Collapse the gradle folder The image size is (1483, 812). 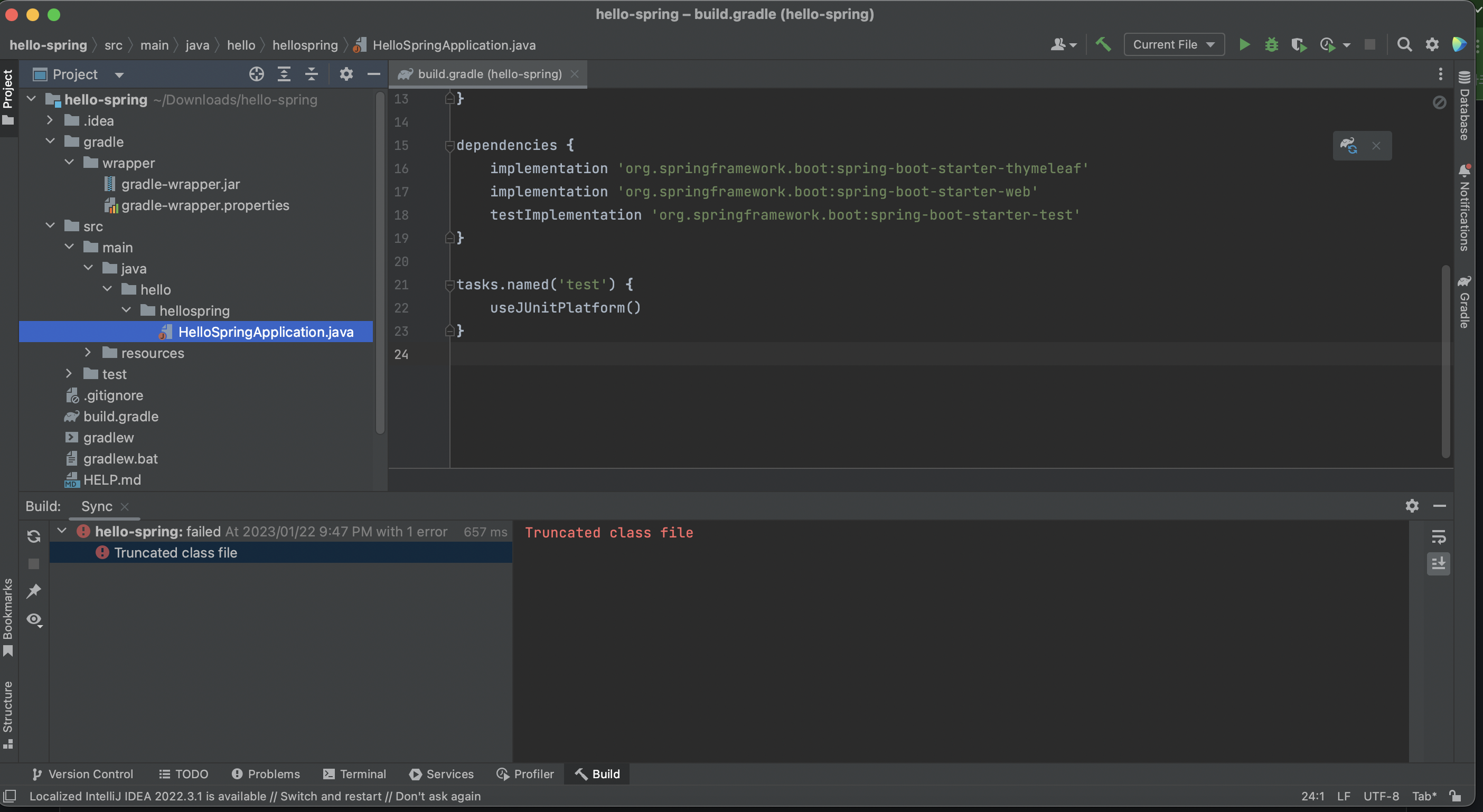tap(50, 141)
